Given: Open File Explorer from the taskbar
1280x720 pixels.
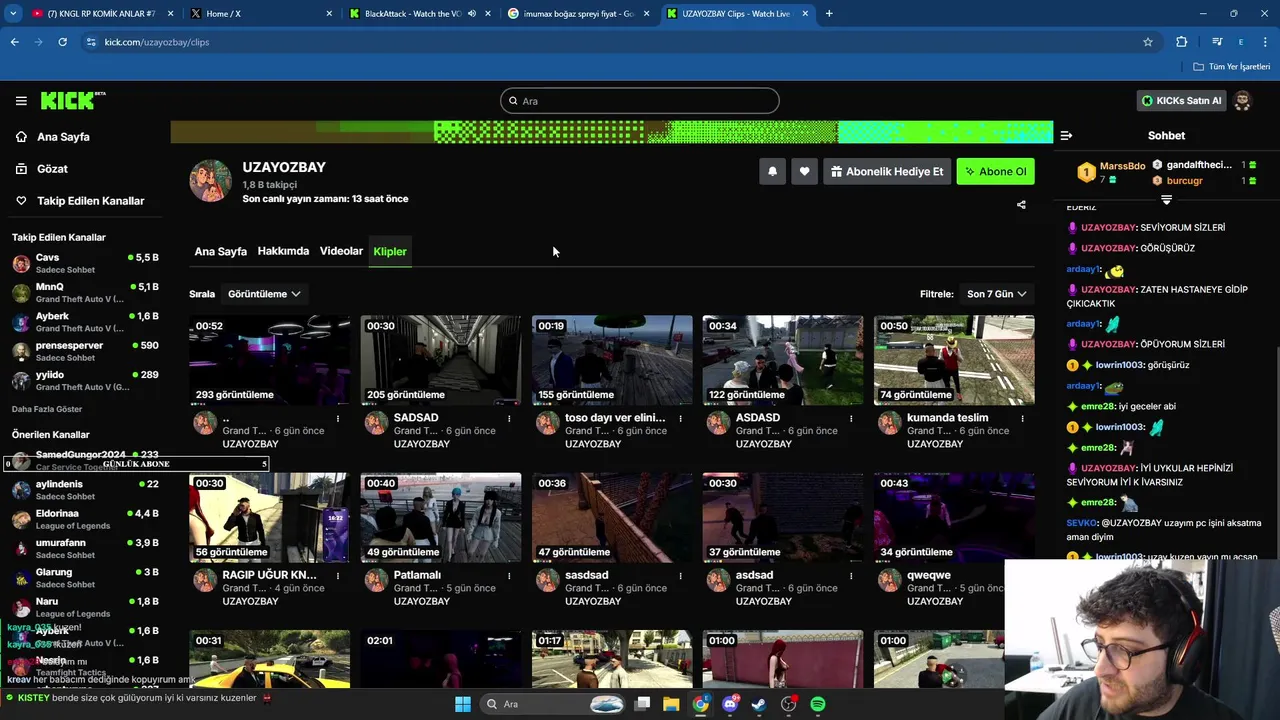Looking at the screenshot, I should (x=671, y=705).
